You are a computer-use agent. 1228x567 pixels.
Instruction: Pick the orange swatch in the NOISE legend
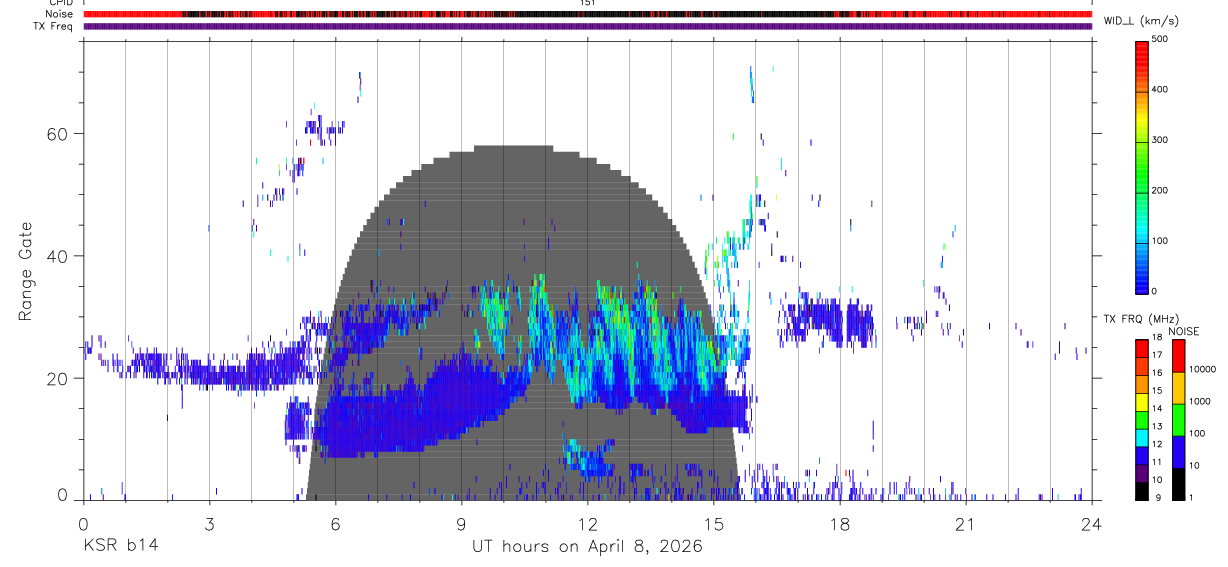coord(1177,388)
